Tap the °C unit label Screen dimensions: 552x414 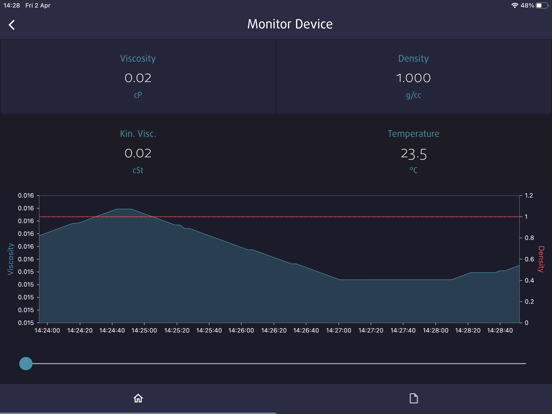[414, 170]
